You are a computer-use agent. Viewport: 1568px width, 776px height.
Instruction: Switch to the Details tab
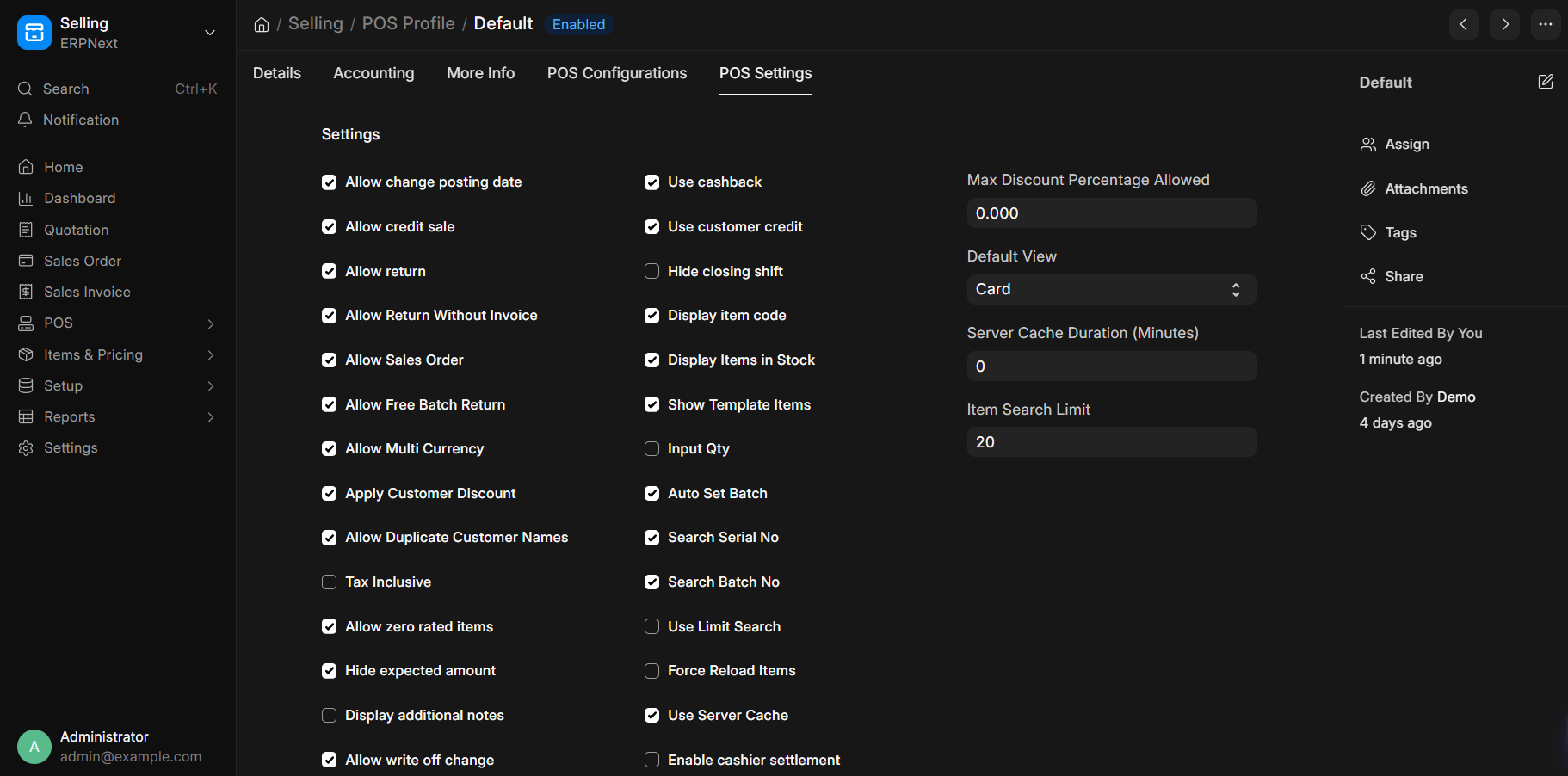pyautogui.click(x=277, y=73)
